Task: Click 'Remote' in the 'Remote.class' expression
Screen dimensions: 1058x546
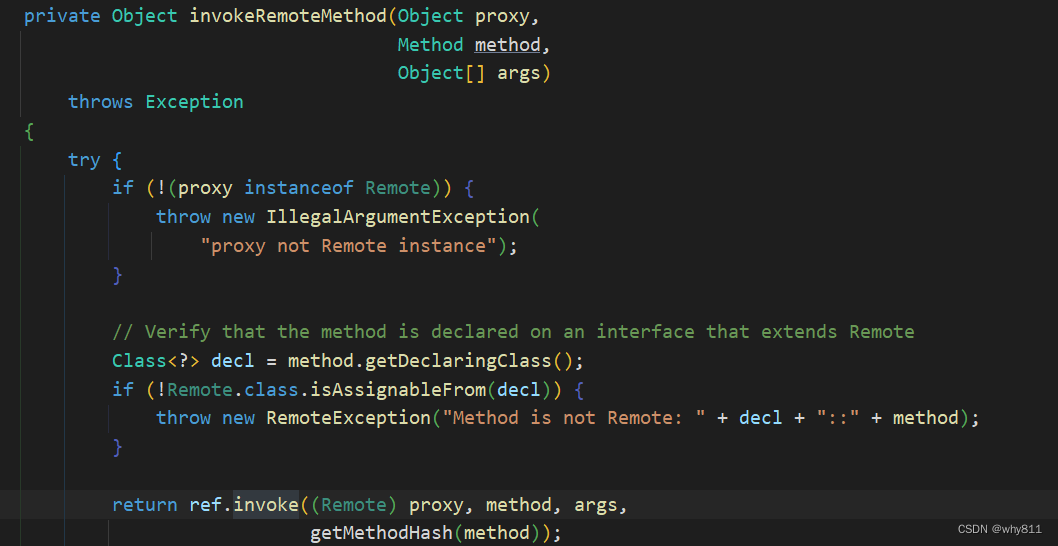Action: [200, 389]
